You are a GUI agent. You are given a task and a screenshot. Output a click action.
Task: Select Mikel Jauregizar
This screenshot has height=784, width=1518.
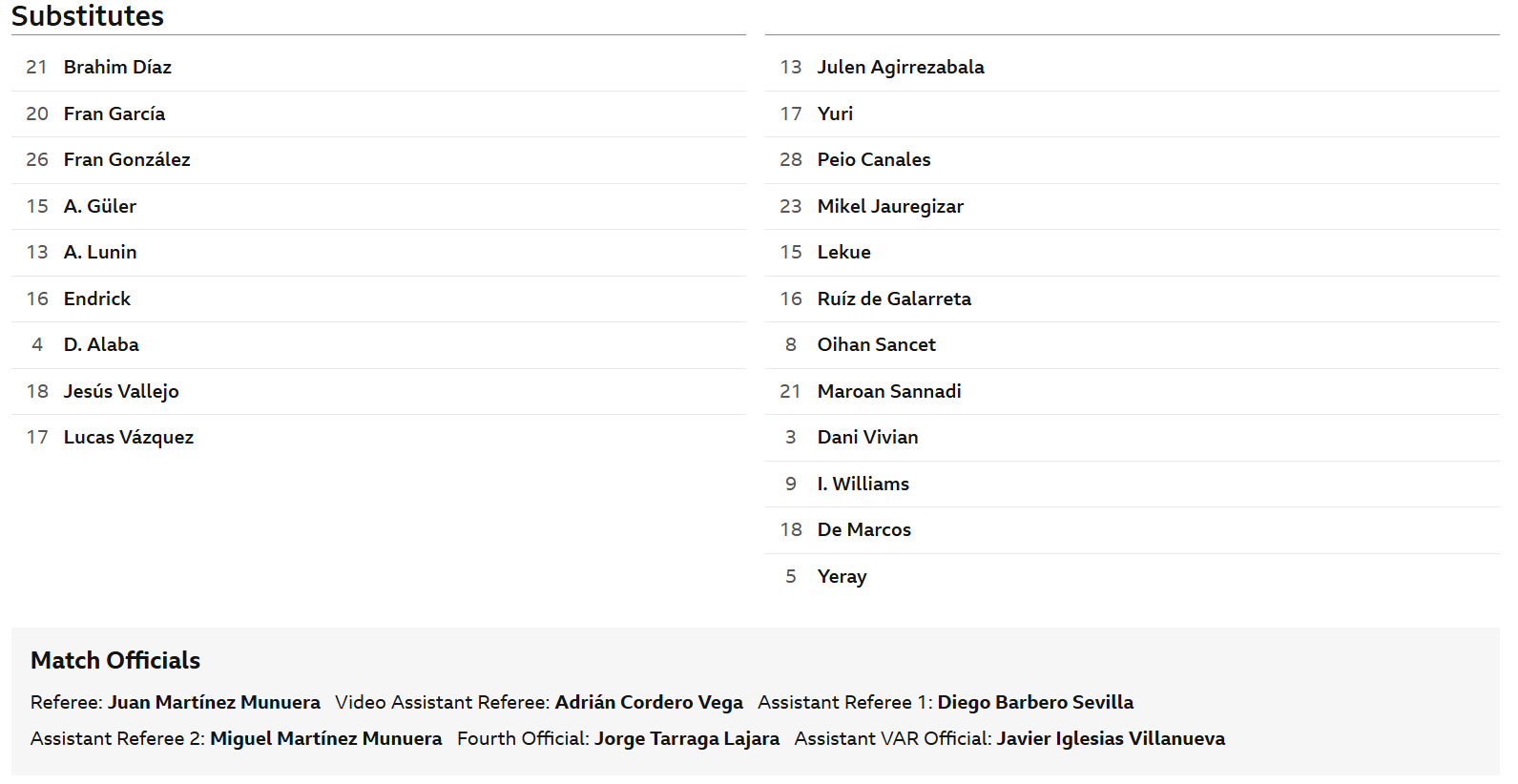tap(1132, 207)
